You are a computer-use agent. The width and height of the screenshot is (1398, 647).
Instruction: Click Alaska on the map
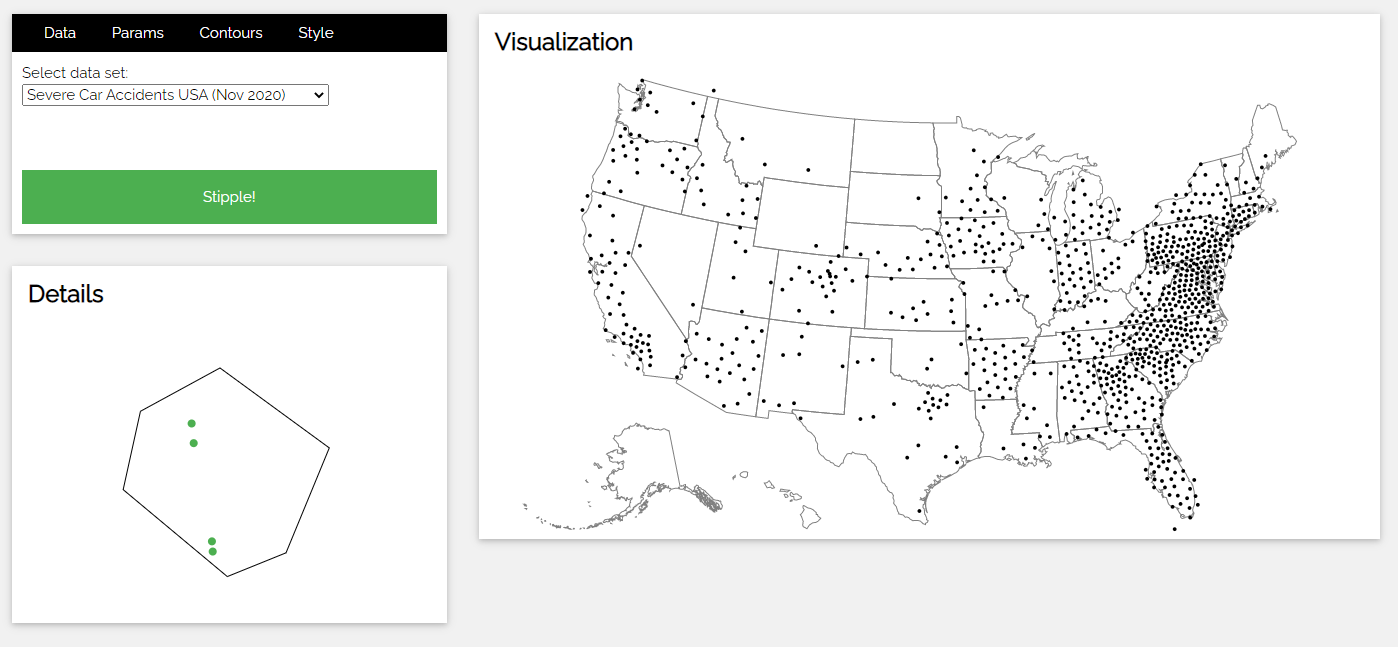(x=645, y=460)
